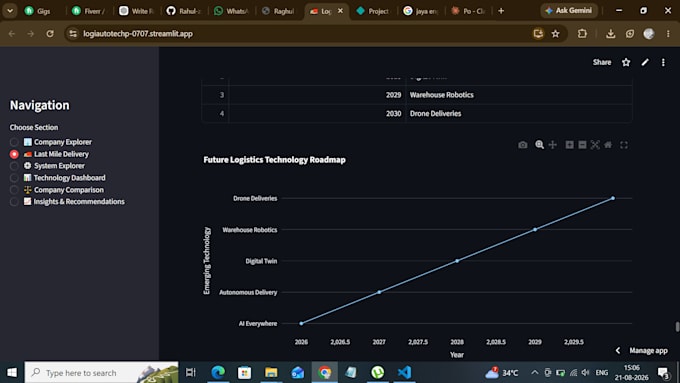View site information icon in address bar
Screen dimensions: 680x383
point(73,34)
